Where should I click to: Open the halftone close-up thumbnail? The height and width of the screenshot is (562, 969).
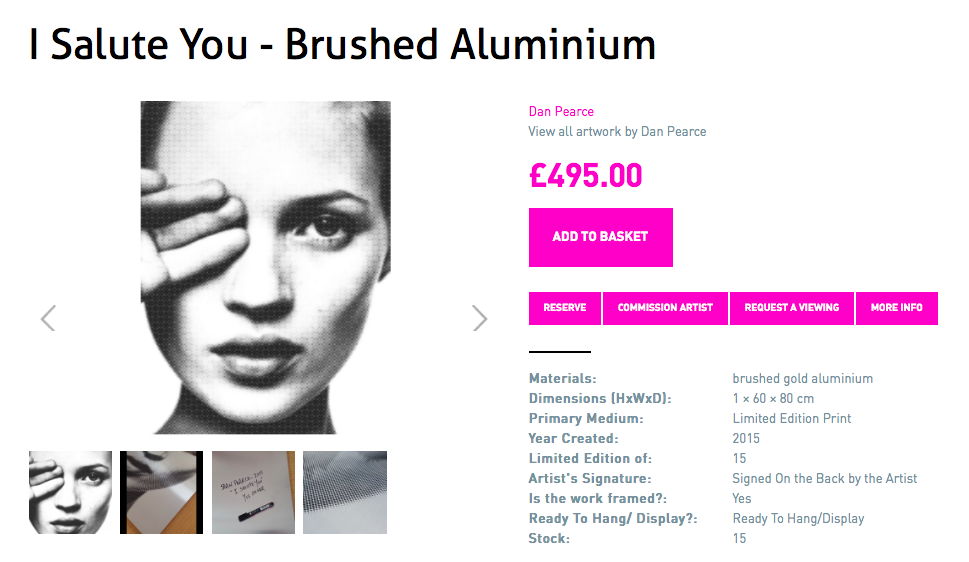345,492
